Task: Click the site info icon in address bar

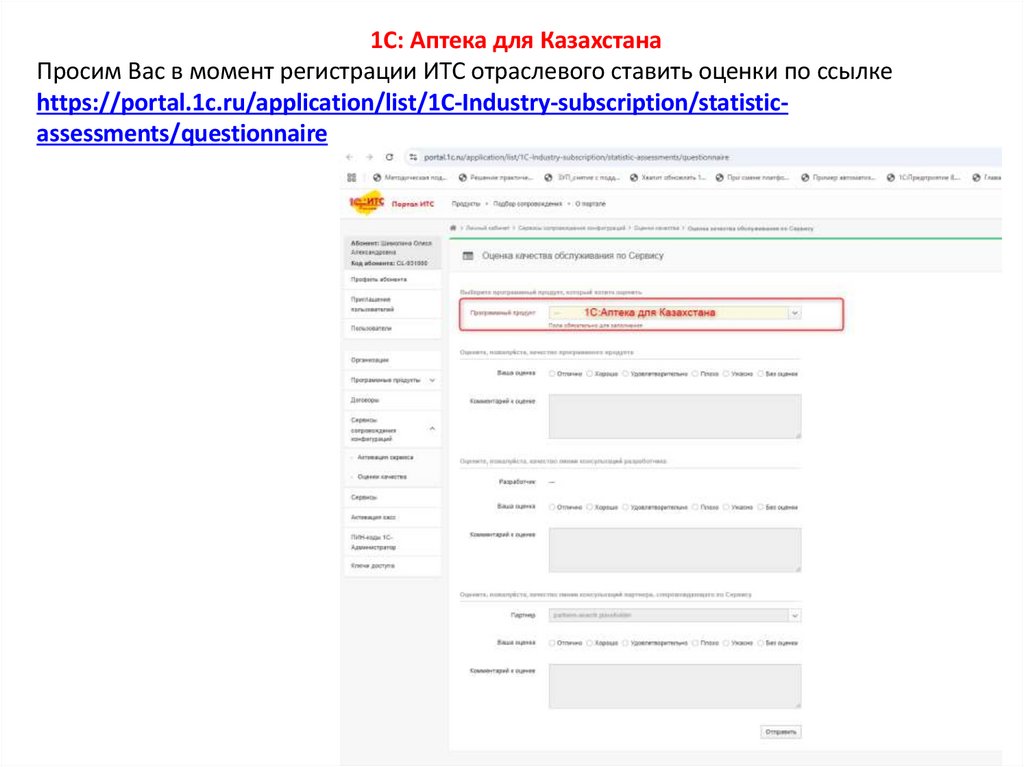Action: (x=413, y=157)
